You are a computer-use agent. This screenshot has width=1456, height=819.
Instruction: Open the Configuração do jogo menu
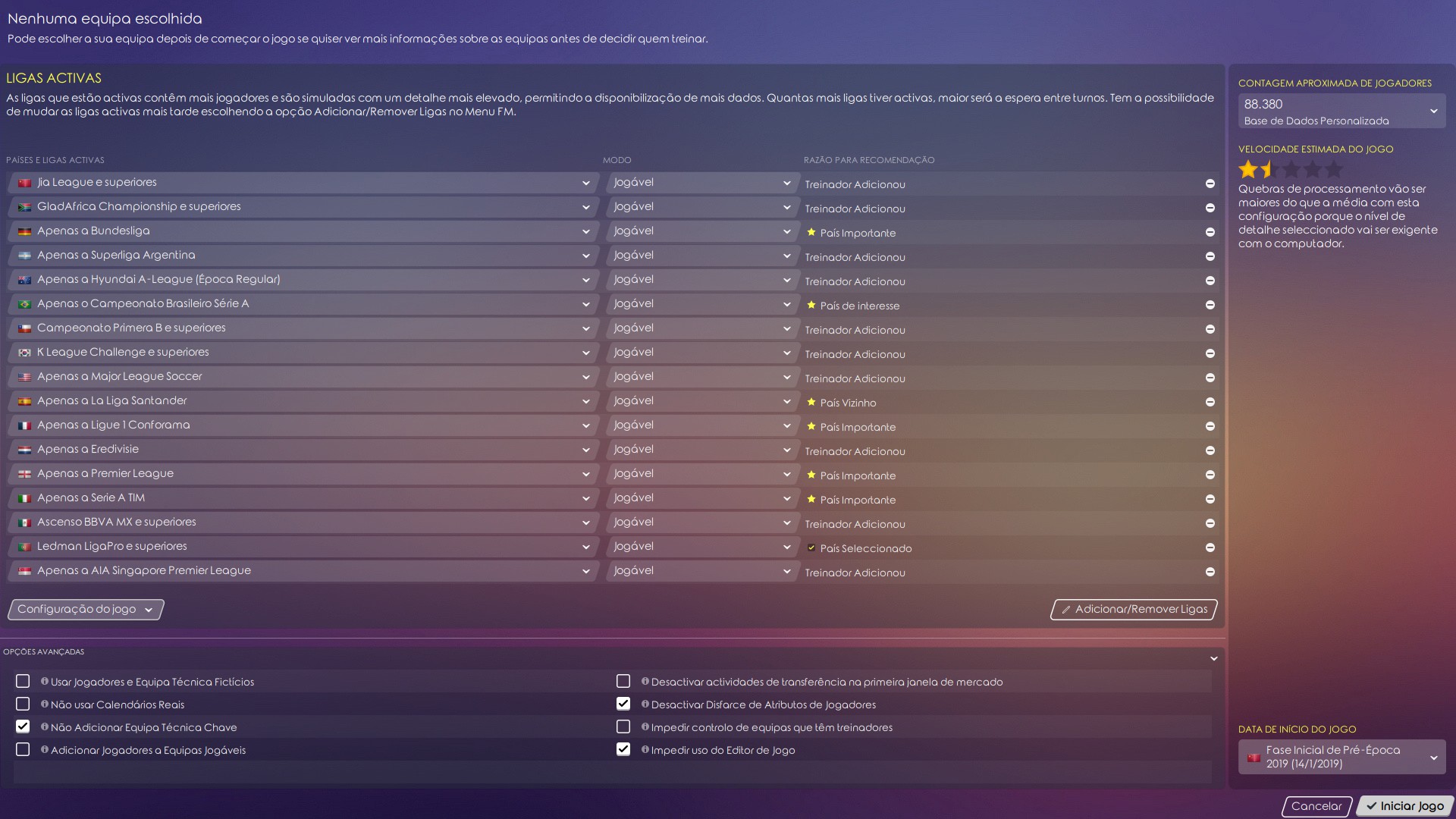[85, 610]
